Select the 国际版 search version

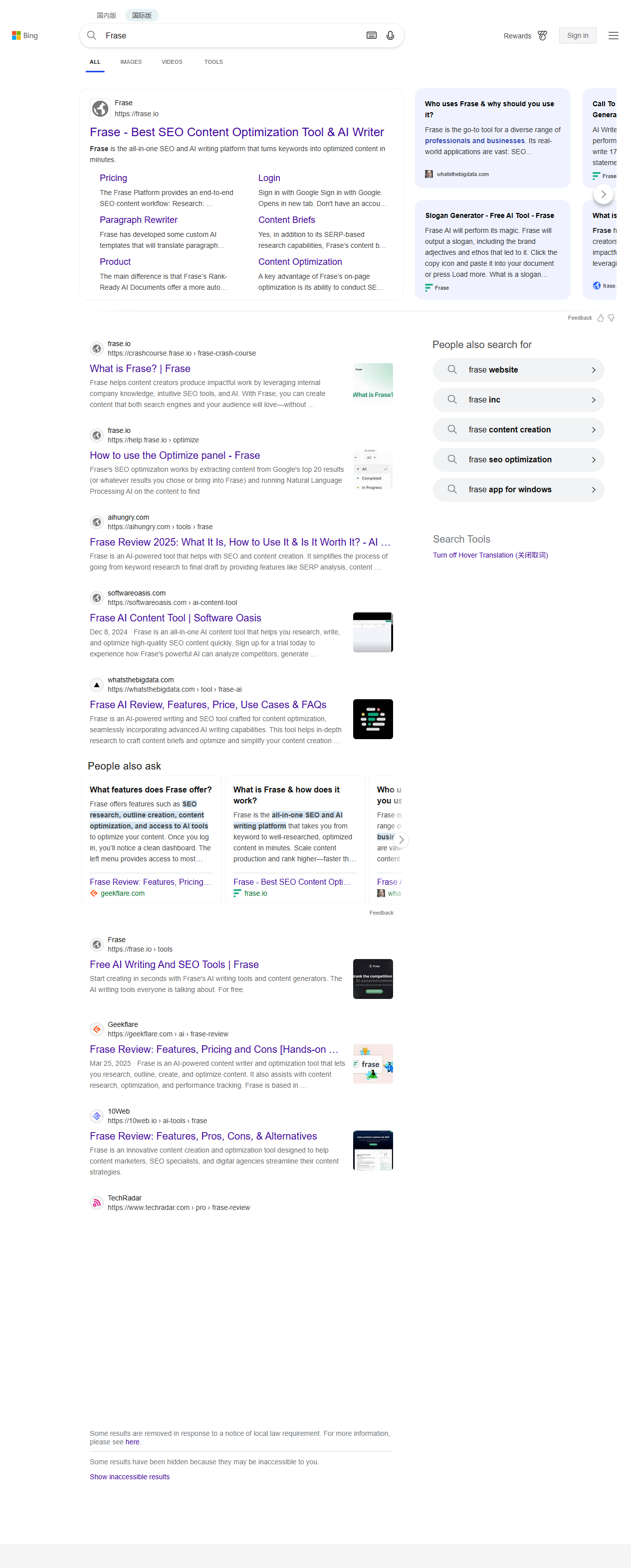tap(141, 15)
